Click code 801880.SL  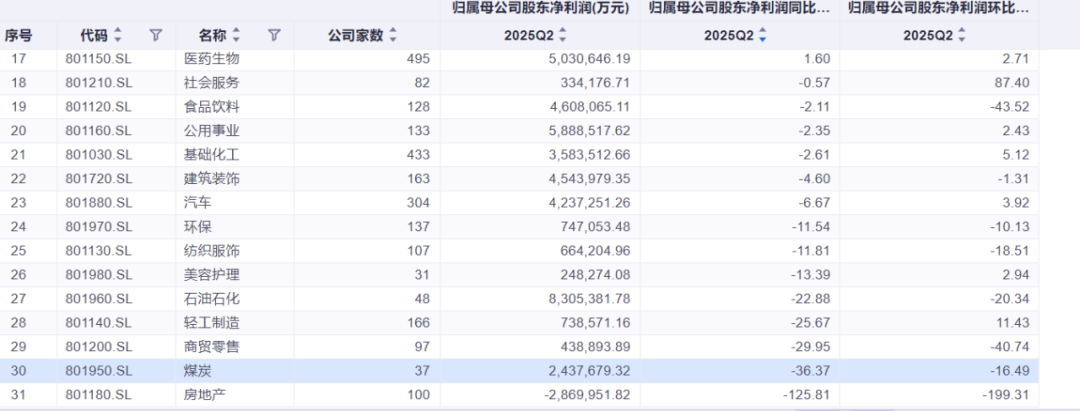click(98, 203)
